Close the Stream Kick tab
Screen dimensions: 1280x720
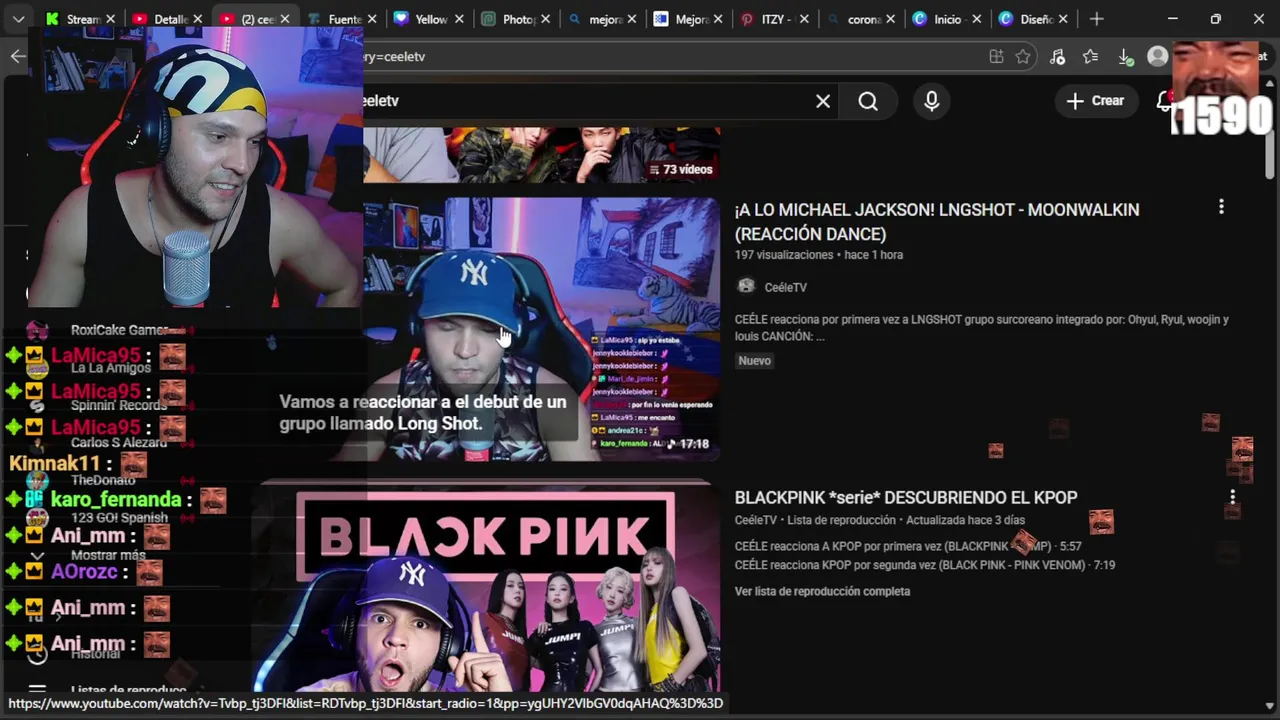[111, 19]
